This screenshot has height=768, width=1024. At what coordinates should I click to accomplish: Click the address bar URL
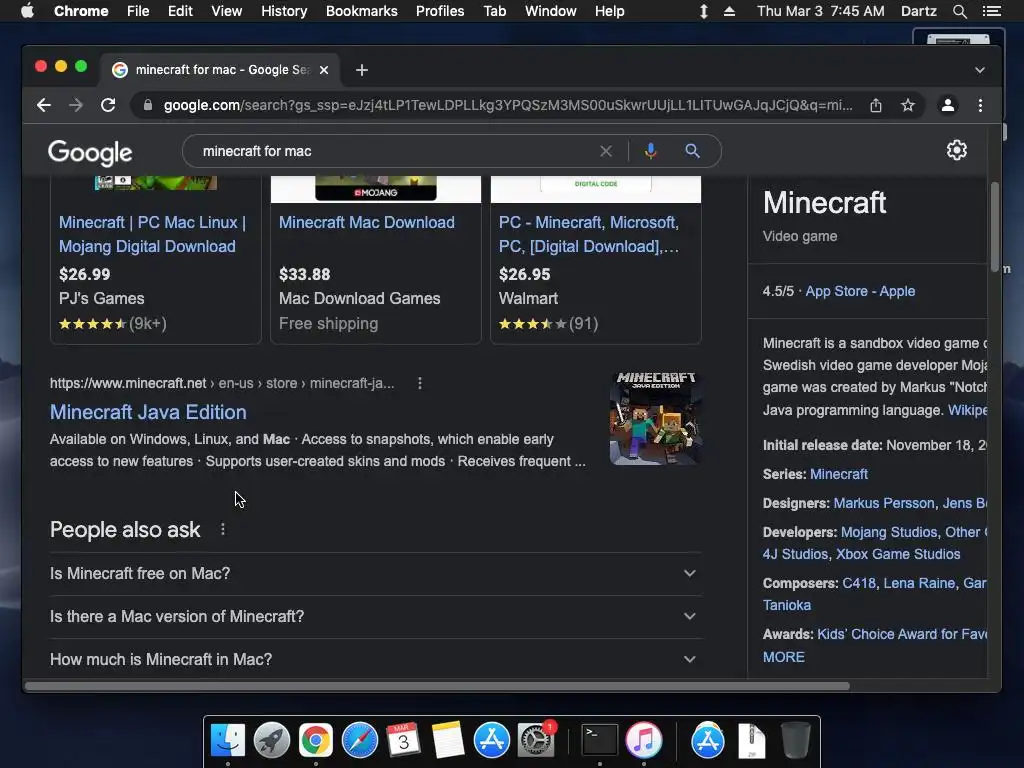click(x=507, y=105)
